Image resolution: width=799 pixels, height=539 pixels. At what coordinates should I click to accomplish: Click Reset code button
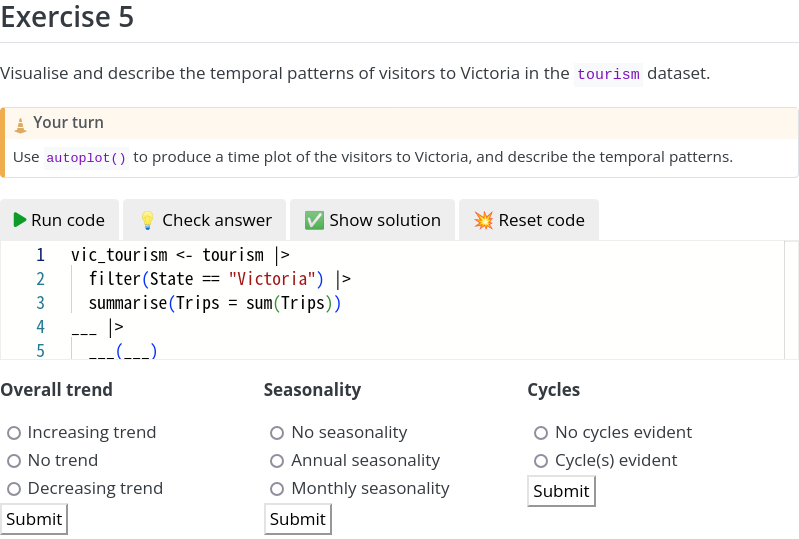coord(529,220)
